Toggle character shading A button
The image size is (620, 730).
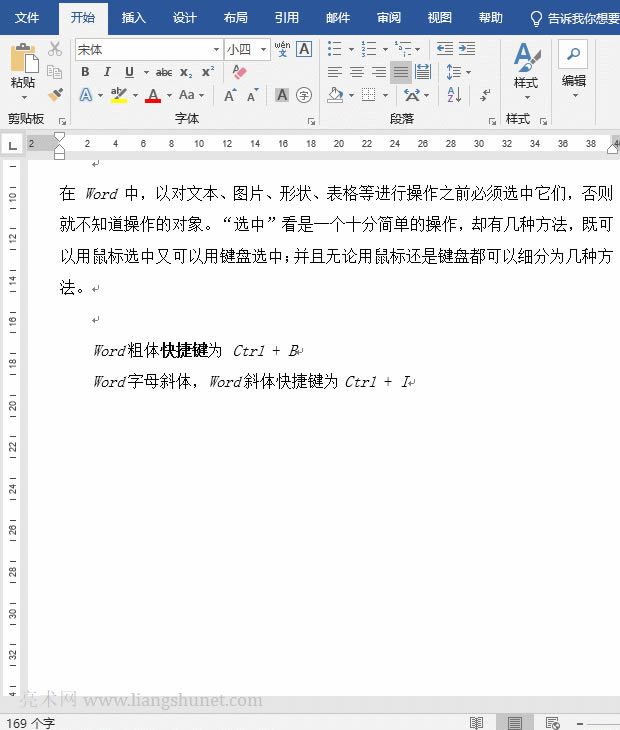click(x=282, y=95)
